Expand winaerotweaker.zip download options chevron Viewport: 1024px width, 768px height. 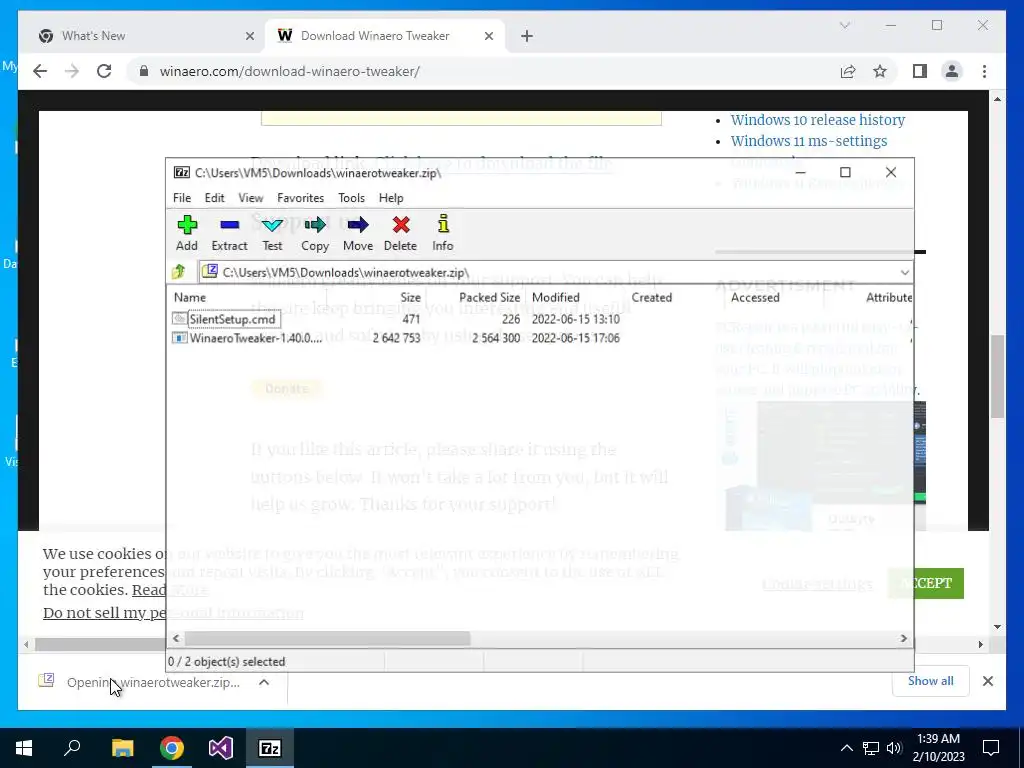264,682
